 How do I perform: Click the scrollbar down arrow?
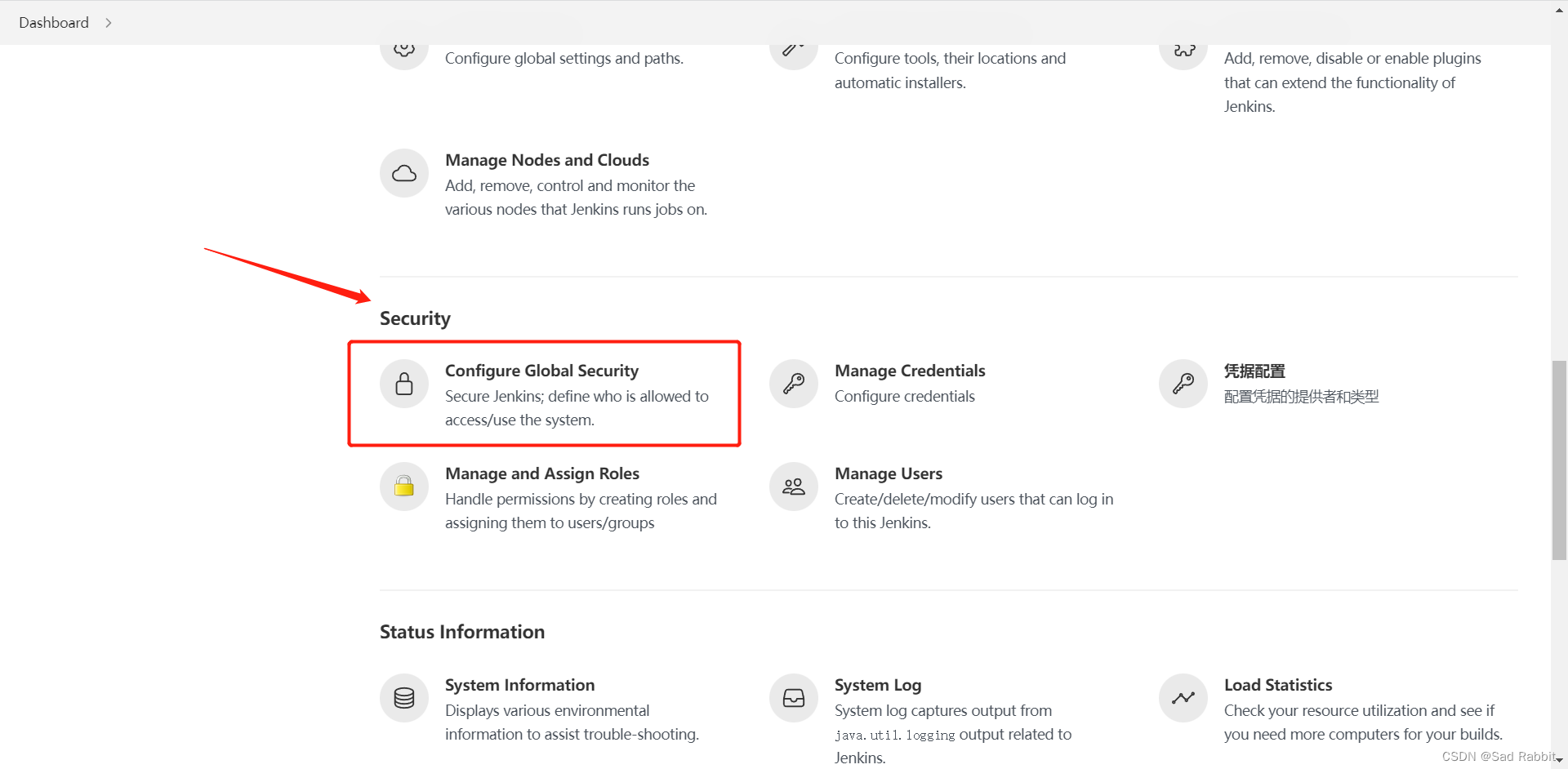tap(1559, 760)
